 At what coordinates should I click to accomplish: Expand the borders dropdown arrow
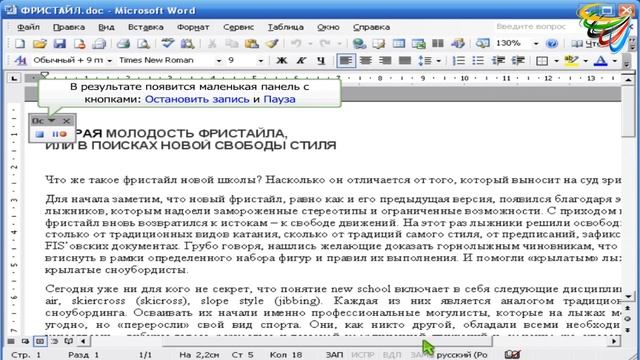[556, 61]
